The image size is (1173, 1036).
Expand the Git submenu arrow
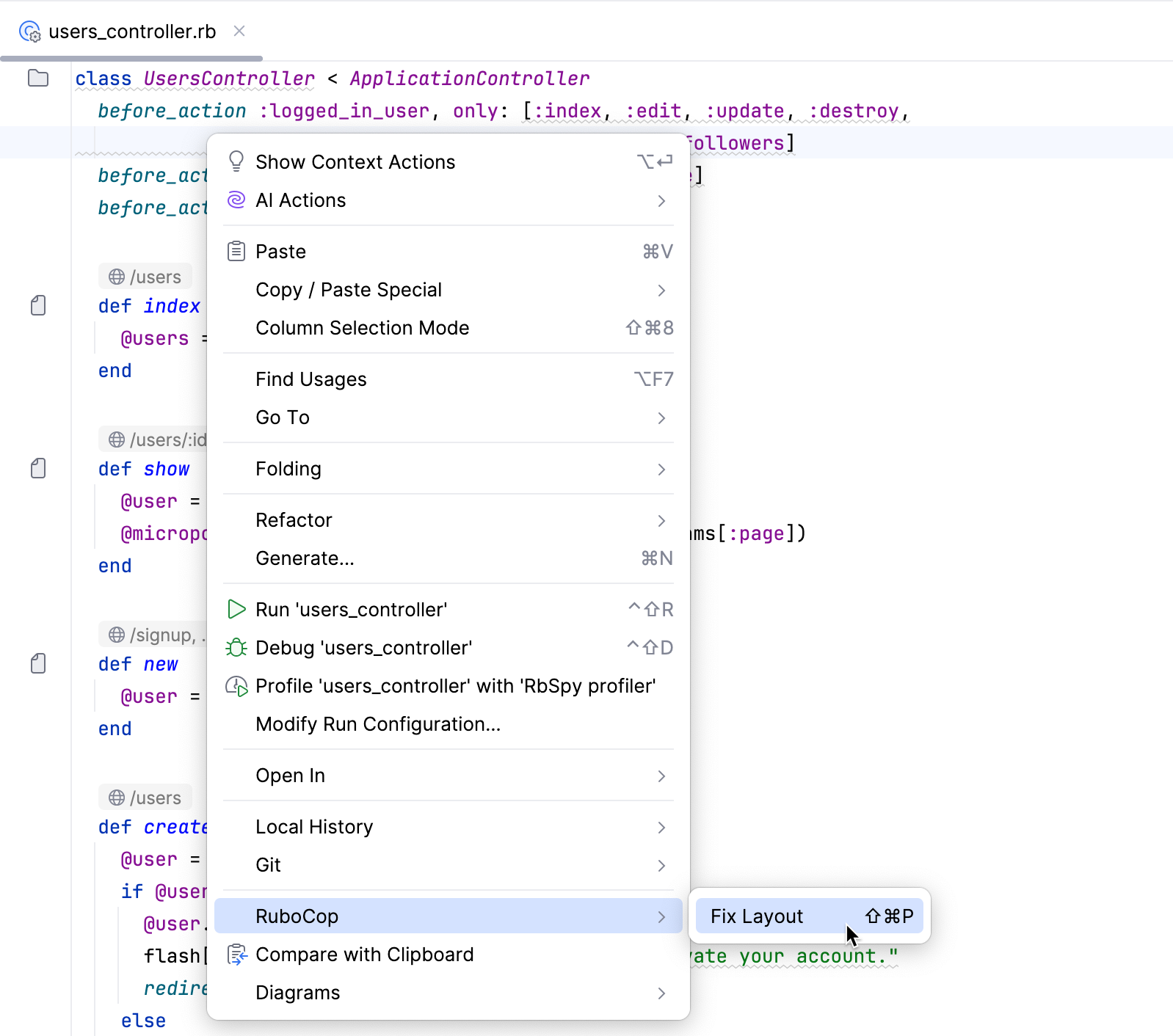[661, 865]
